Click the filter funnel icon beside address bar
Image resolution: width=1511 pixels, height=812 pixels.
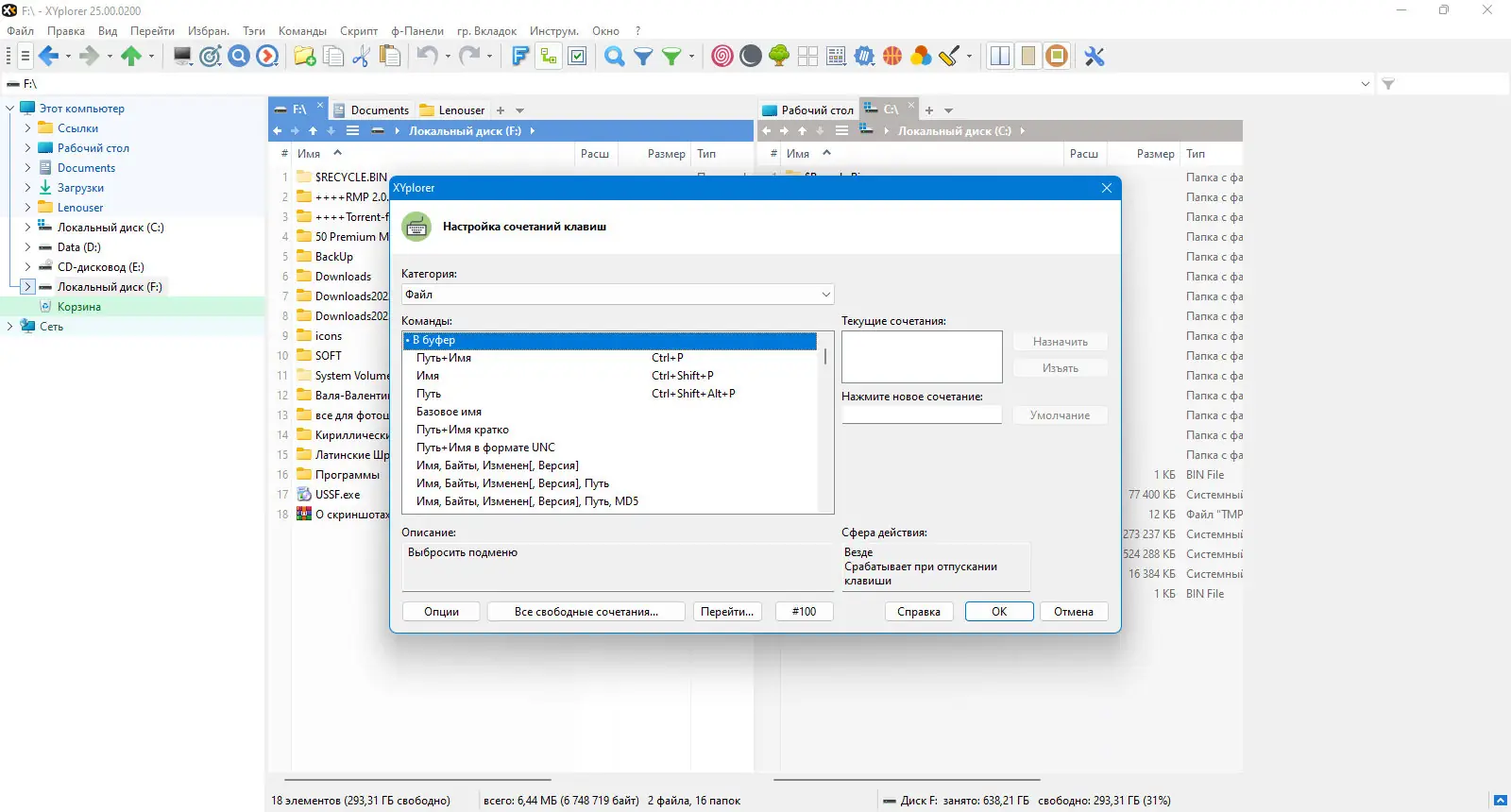click(x=1388, y=84)
